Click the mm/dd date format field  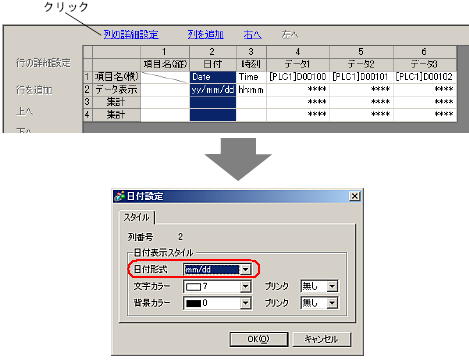coord(212,269)
